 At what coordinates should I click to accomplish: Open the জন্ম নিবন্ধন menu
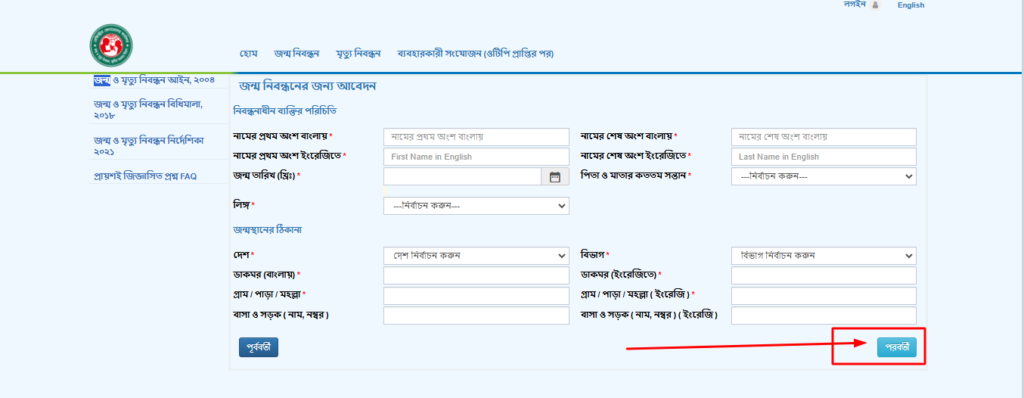coord(296,54)
